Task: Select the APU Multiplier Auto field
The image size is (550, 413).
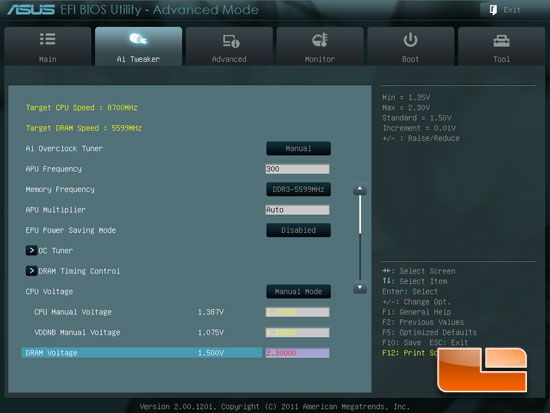Action: point(297,210)
